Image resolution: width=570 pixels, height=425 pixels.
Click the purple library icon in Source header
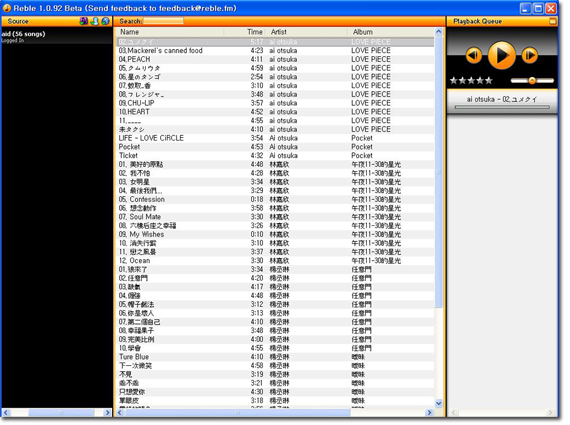[x=84, y=21]
